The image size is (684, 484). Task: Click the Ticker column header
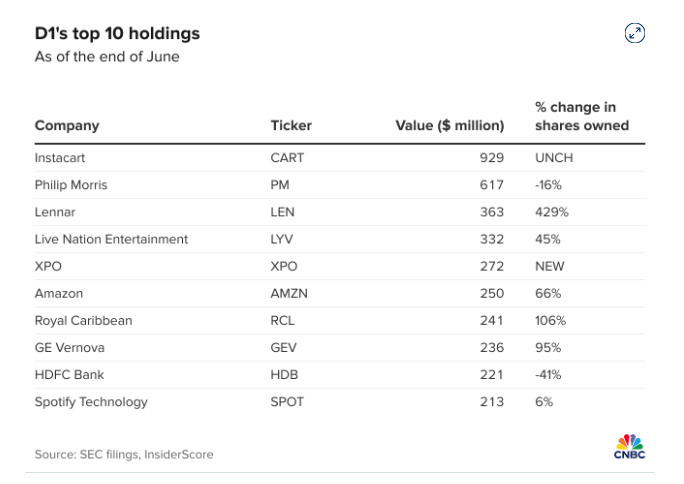(291, 126)
